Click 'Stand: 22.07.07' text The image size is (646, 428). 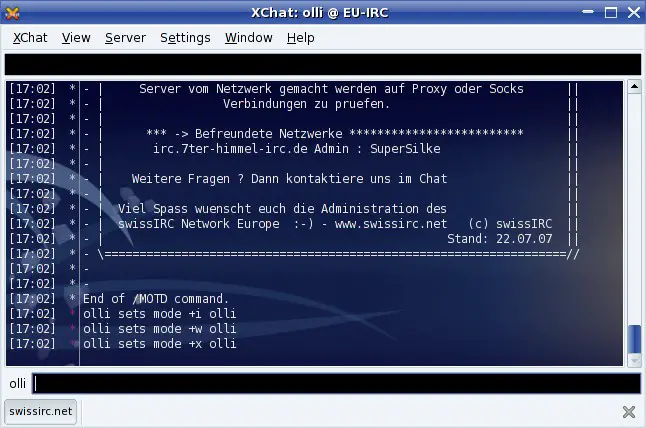click(499, 239)
